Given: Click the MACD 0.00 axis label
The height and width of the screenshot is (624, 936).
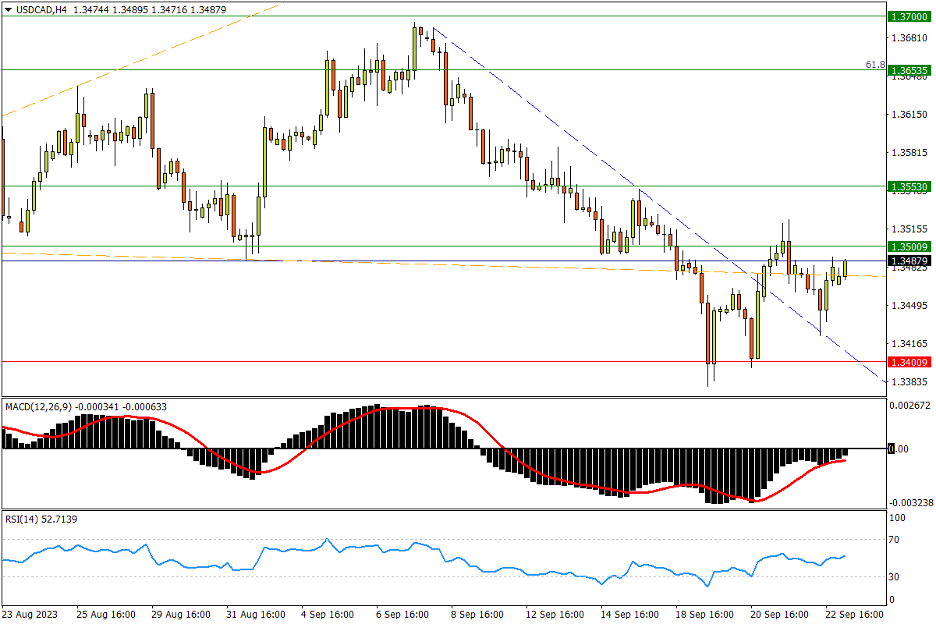Looking at the screenshot, I should click(899, 449).
